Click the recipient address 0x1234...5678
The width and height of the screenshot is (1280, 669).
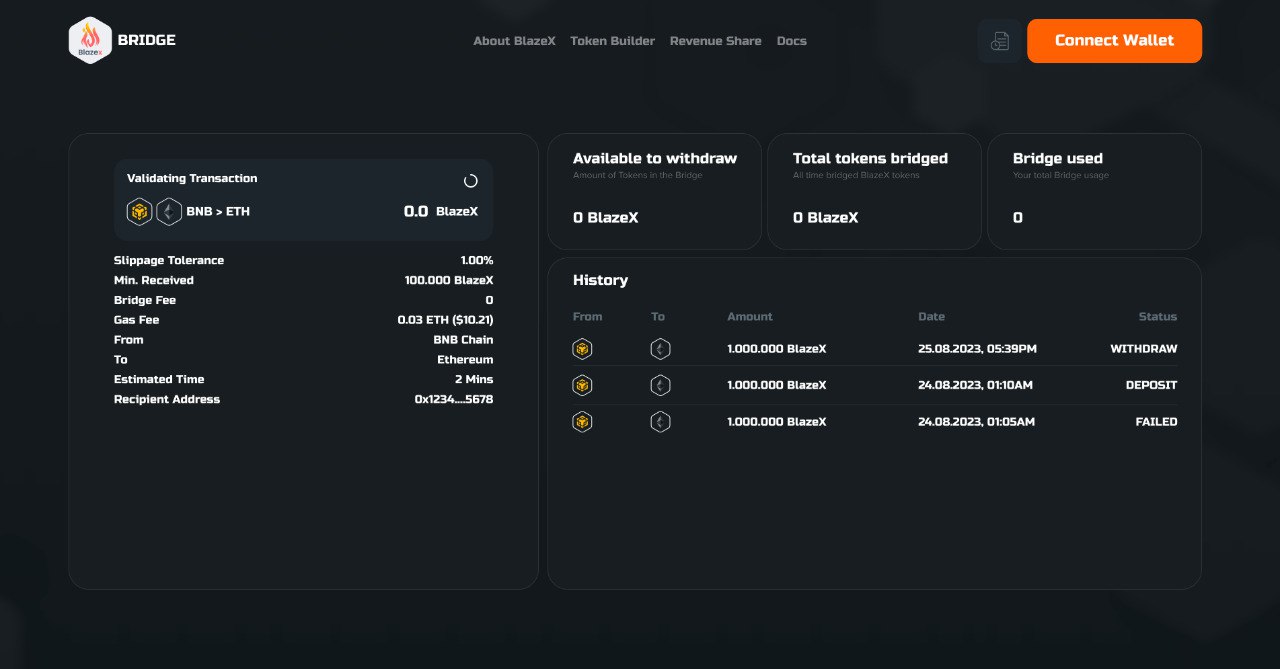(453, 399)
